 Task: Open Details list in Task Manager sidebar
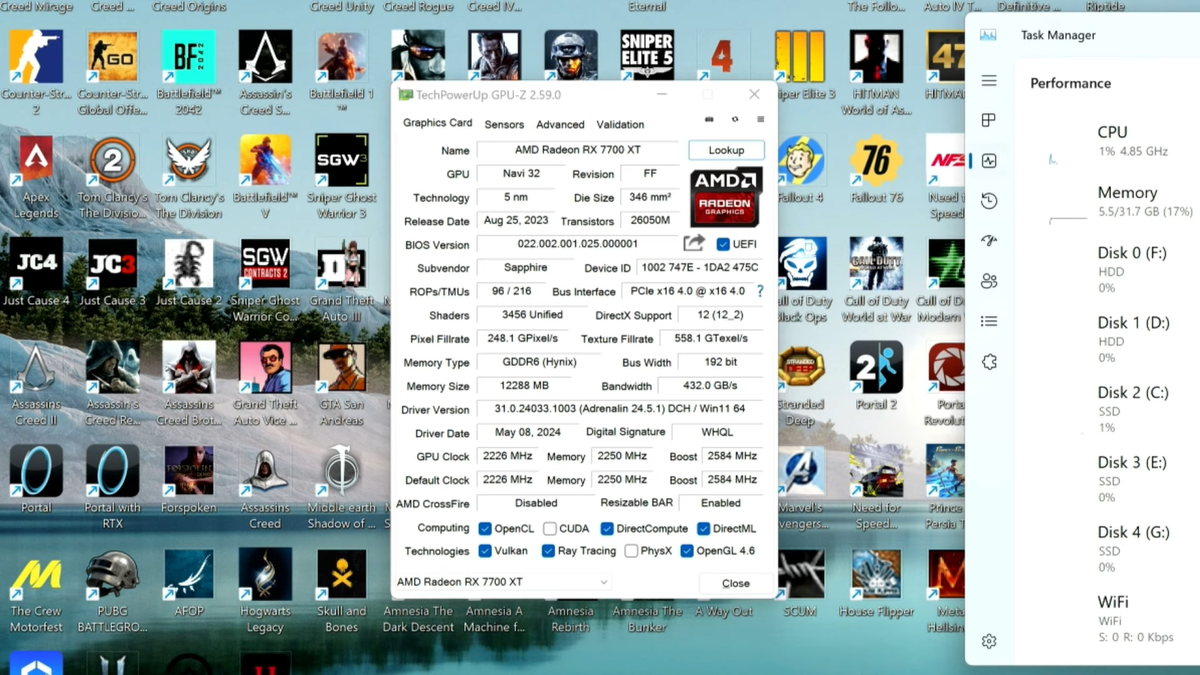point(989,321)
